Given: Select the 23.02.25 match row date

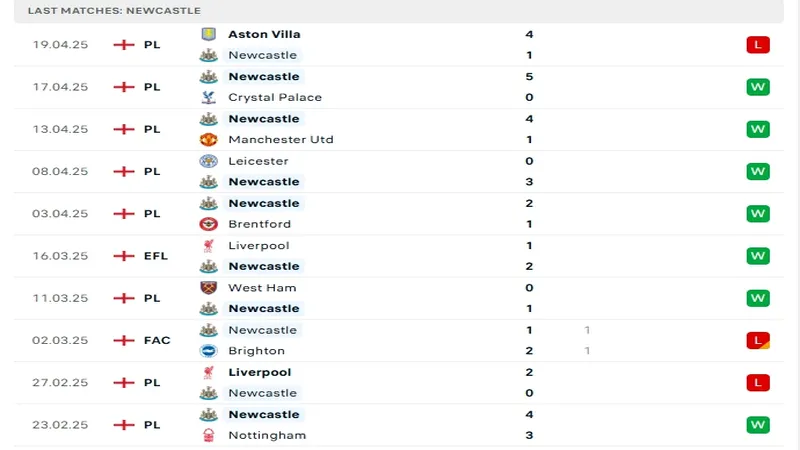Looking at the screenshot, I should click(x=60, y=425).
